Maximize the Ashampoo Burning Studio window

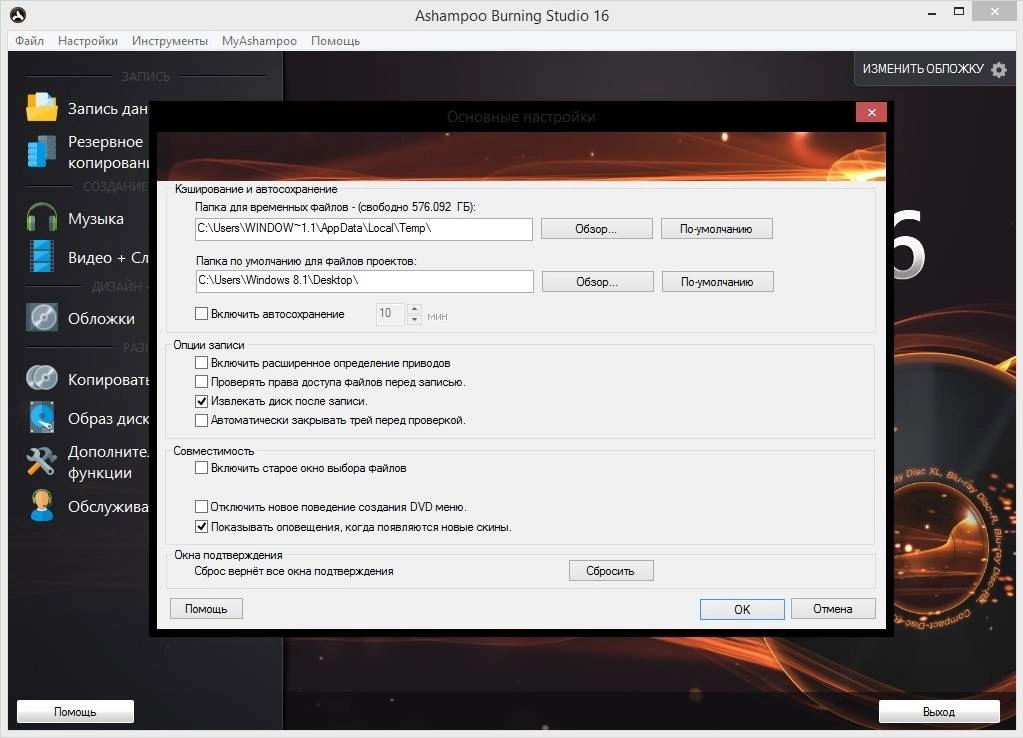click(959, 12)
